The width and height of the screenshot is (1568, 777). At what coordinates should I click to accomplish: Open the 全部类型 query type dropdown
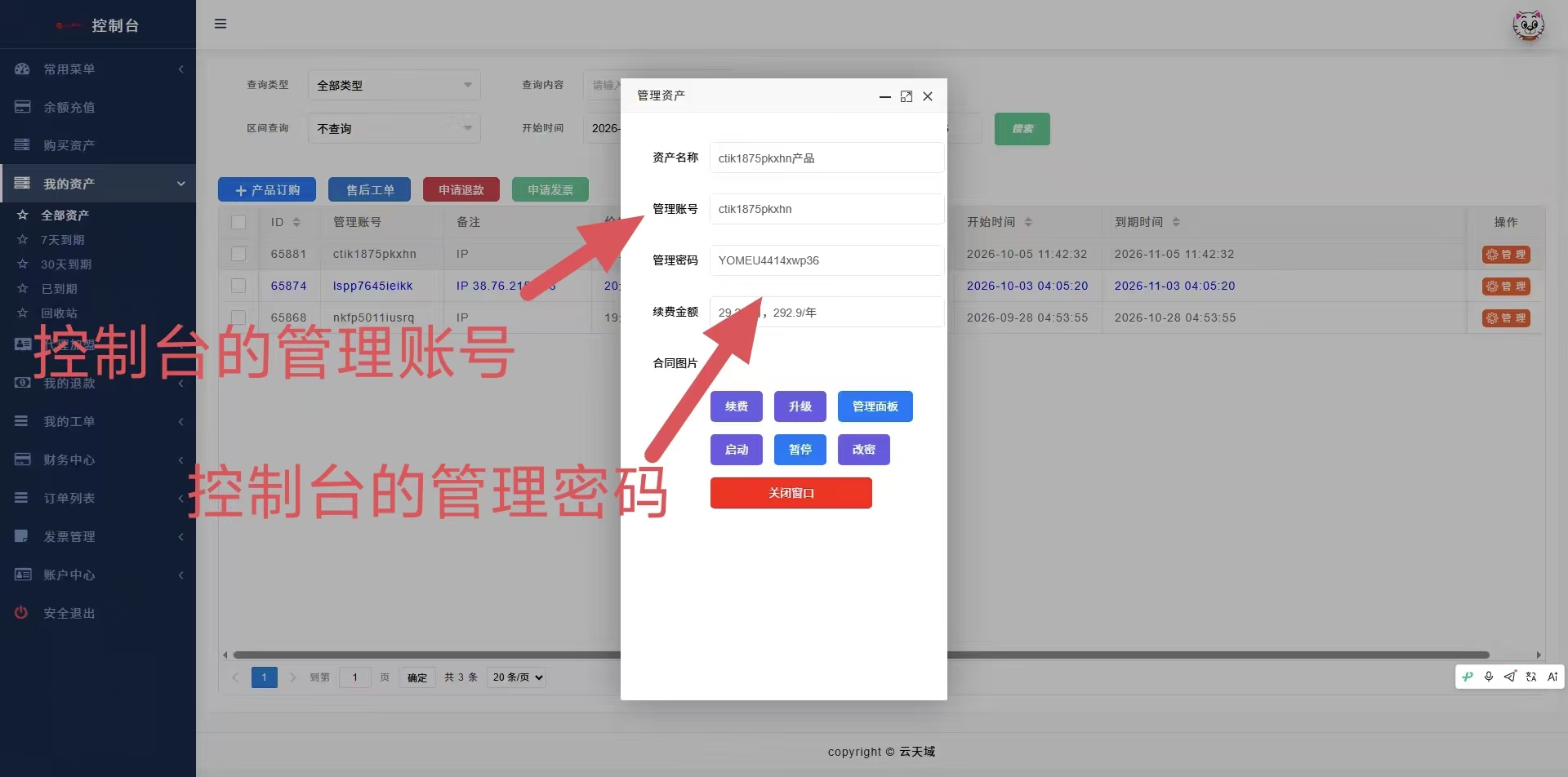pos(394,85)
